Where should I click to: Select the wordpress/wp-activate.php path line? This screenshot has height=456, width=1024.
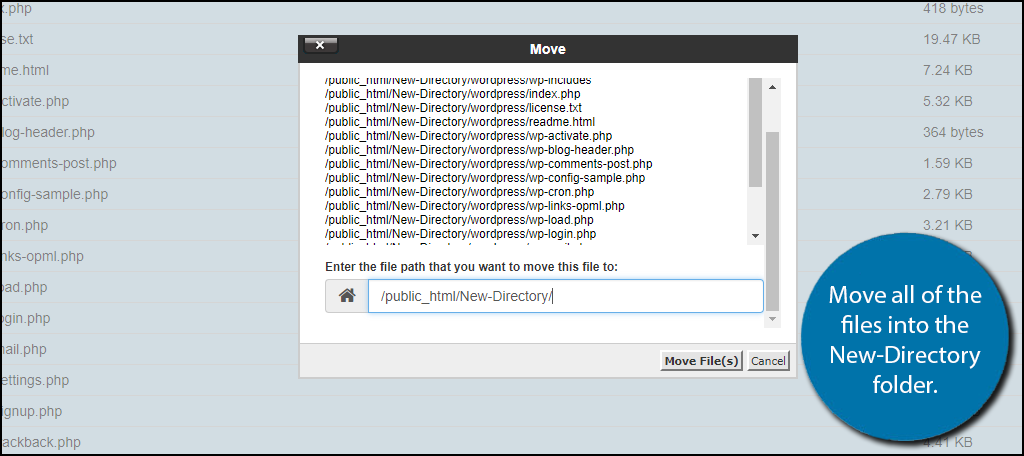coord(468,136)
